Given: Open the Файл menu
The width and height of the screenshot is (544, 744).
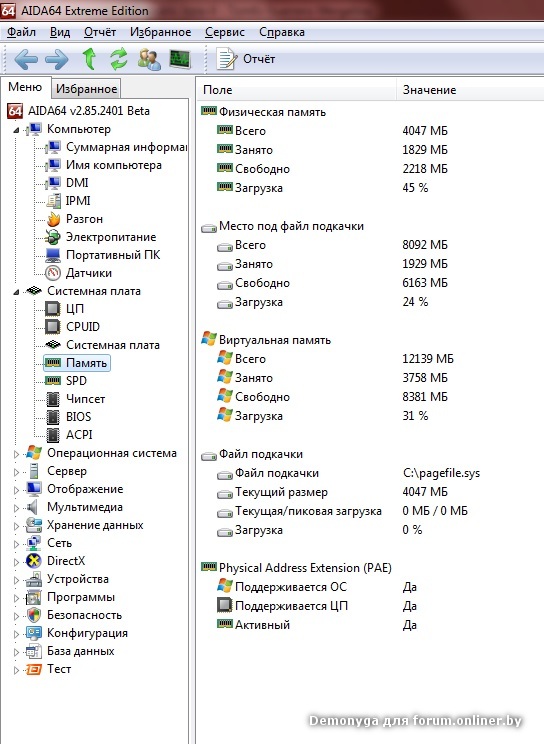Looking at the screenshot, I should click(x=21, y=32).
